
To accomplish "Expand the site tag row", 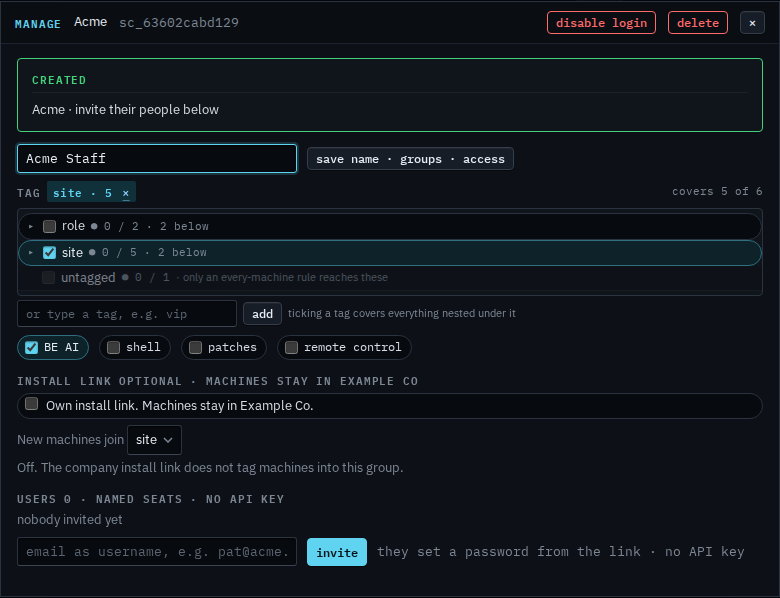I will tap(31, 253).
